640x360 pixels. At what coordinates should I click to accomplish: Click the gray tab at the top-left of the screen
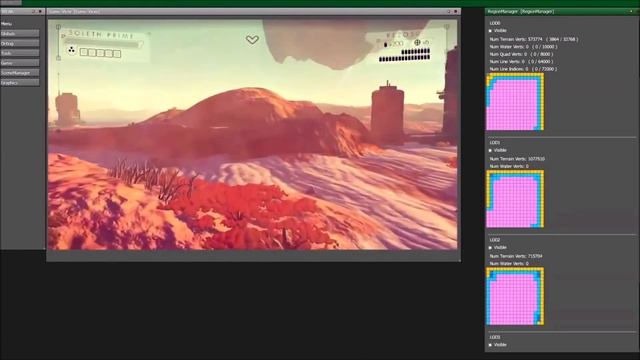point(11,2)
